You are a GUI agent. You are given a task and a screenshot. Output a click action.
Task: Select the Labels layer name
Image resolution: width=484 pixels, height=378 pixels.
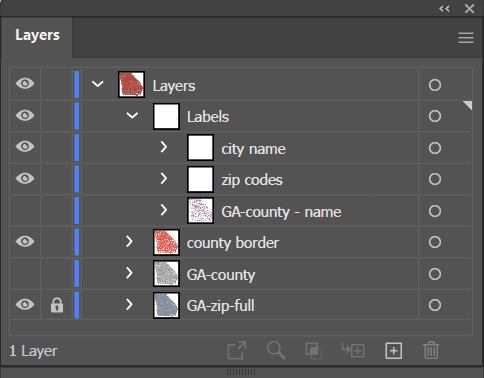click(x=208, y=117)
